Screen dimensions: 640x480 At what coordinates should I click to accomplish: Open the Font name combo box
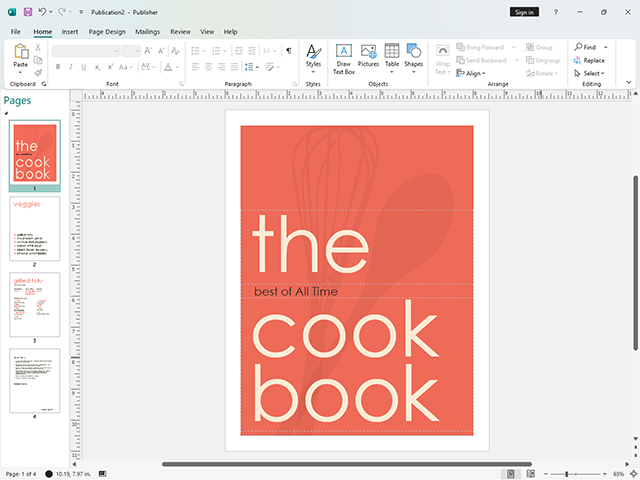pyautogui.click(x=86, y=51)
